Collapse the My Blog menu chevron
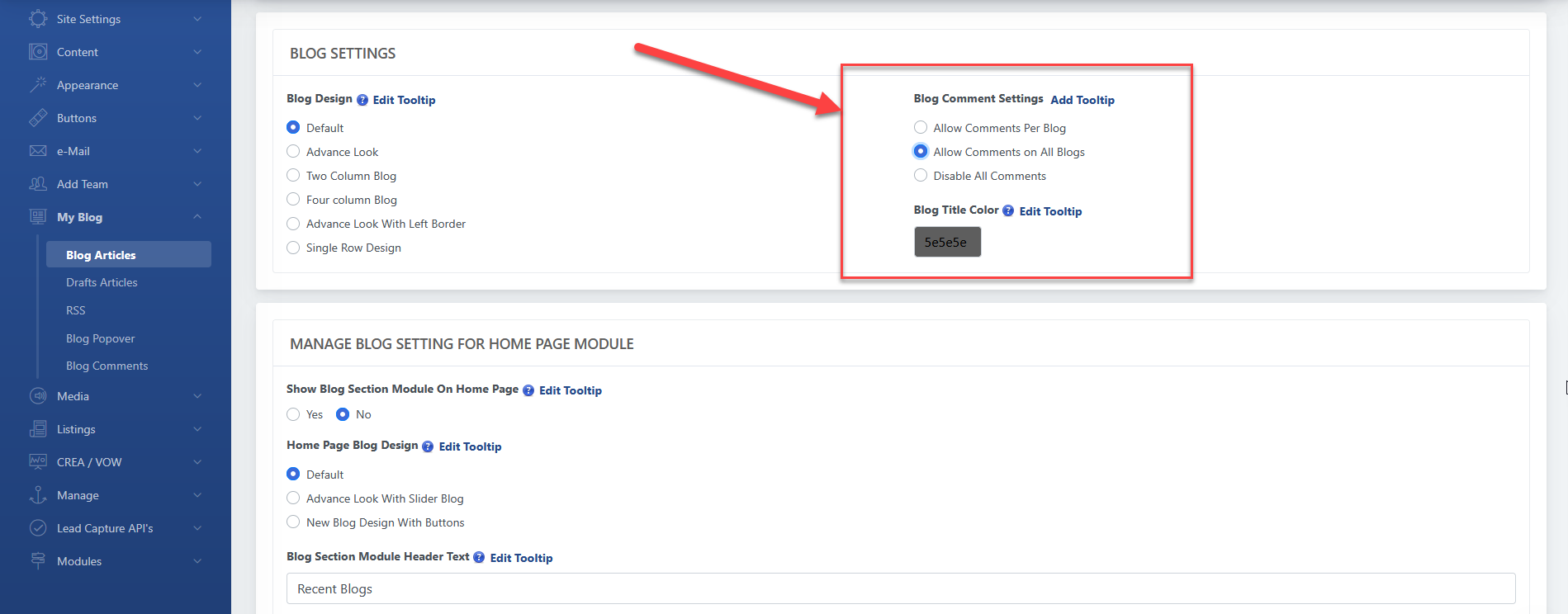Image resolution: width=1568 pixels, height=614 pixels. tap(197, 217)
